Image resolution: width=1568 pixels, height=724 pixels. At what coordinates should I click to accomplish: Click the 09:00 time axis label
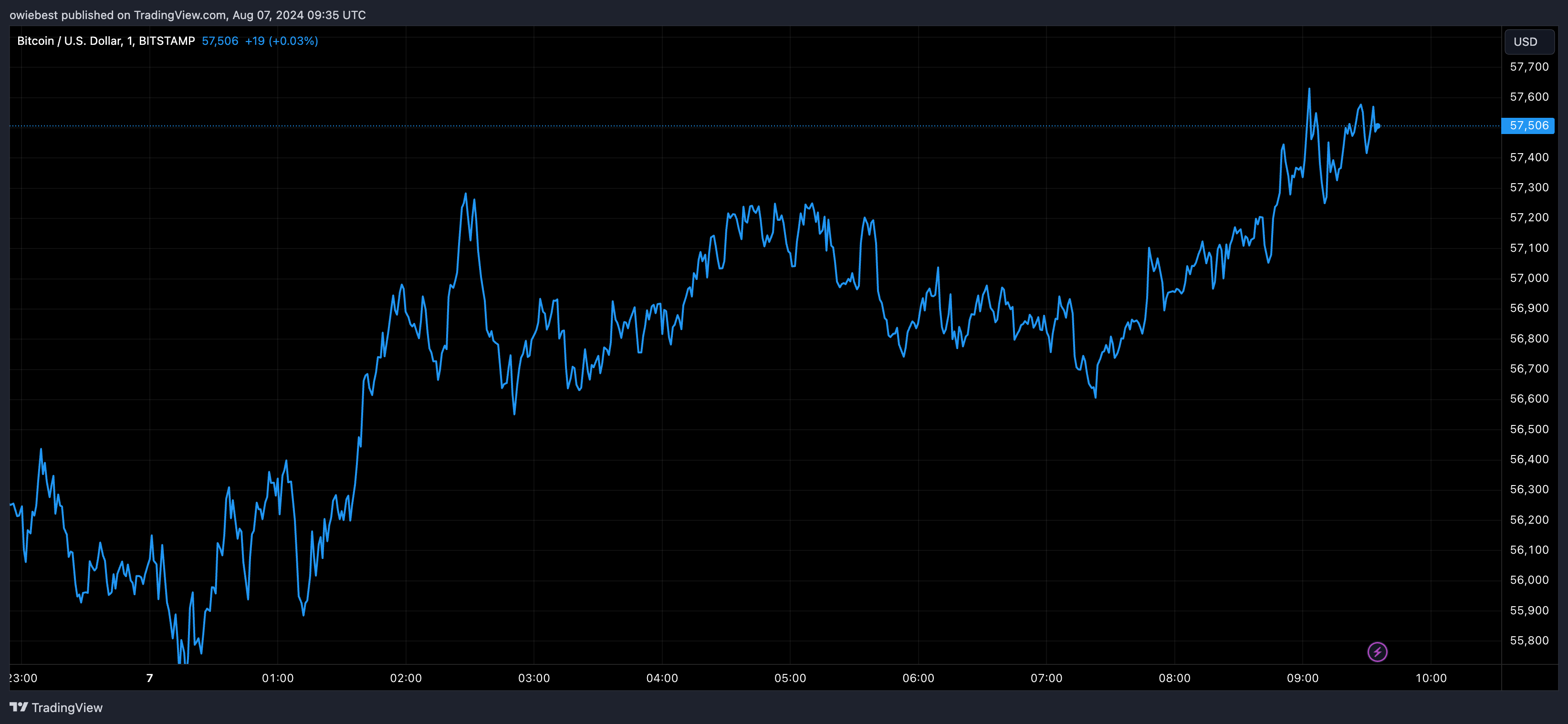(1303, 678)
